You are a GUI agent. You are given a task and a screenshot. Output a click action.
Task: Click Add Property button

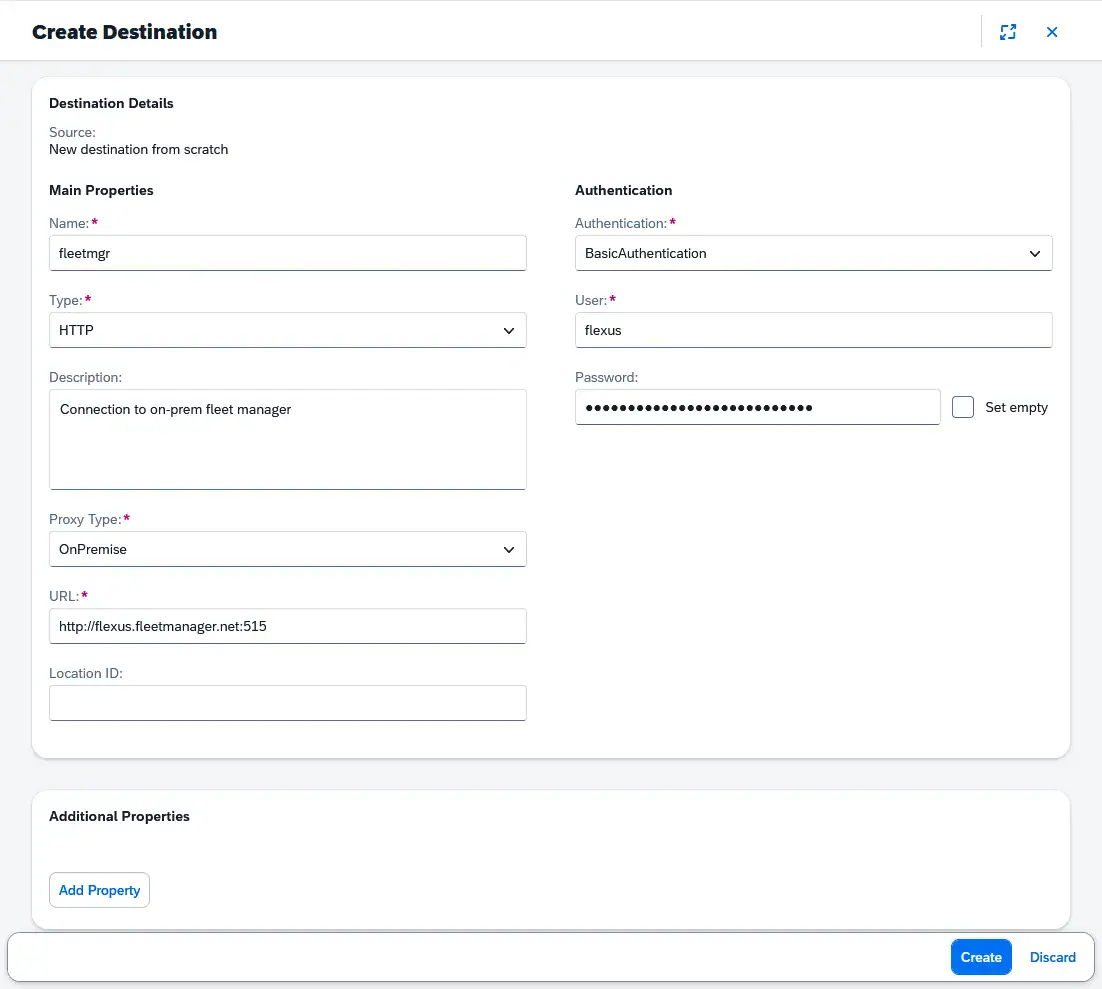(x=99, y=890)
